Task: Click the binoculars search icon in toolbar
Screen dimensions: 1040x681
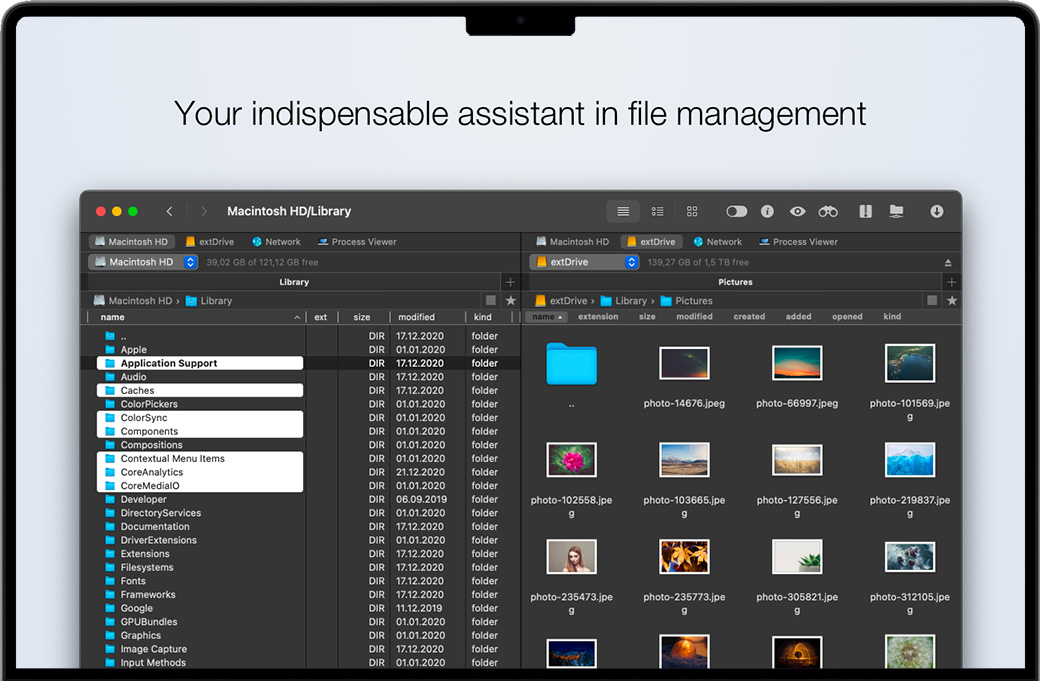Action: (828, 211)
